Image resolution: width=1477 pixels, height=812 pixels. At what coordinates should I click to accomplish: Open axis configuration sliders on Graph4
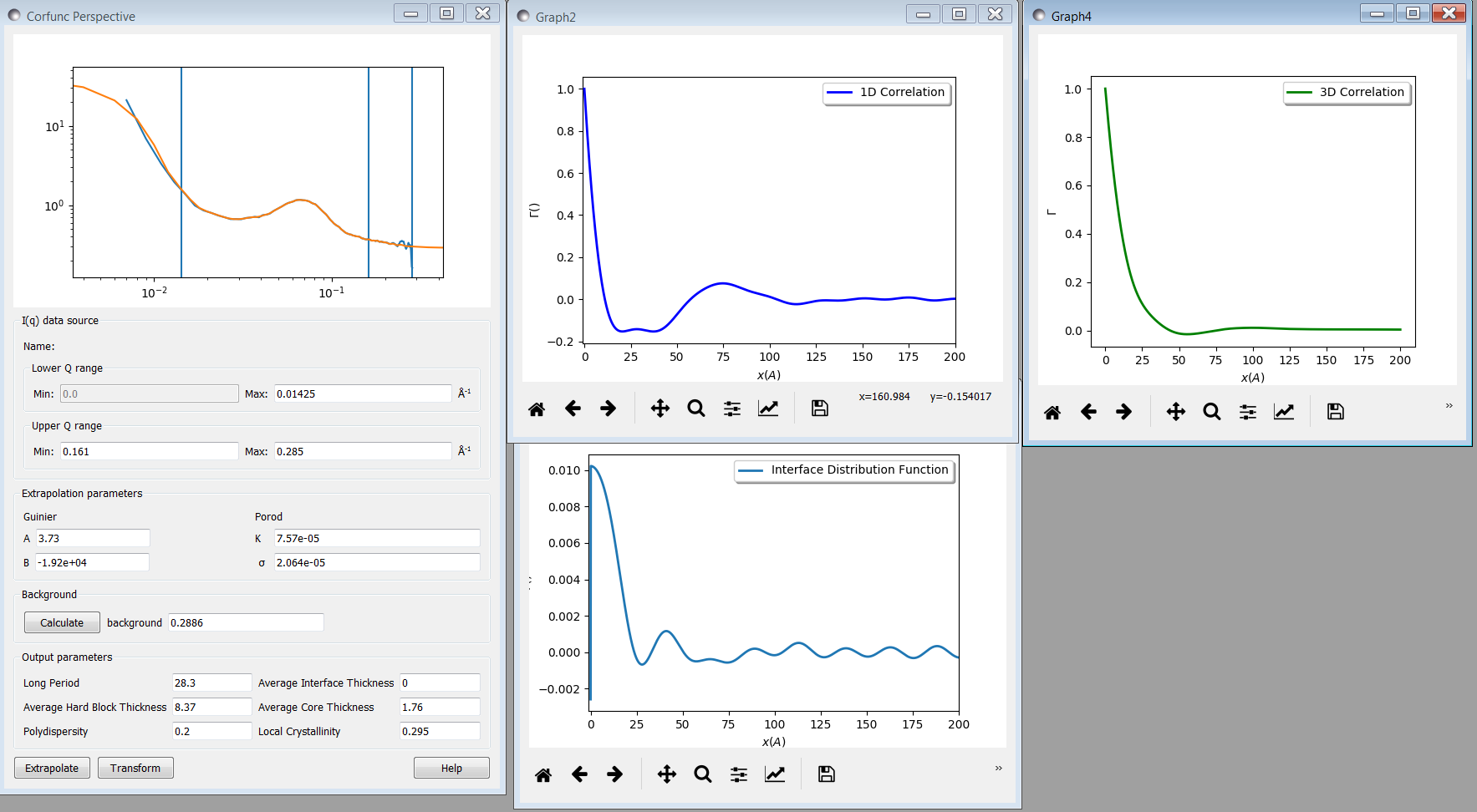[x=1247, y=411]
